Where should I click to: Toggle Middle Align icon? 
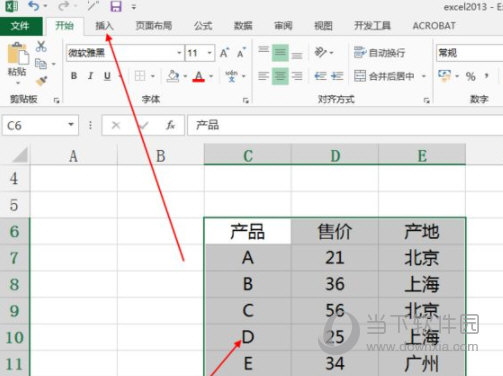(280, 53)
